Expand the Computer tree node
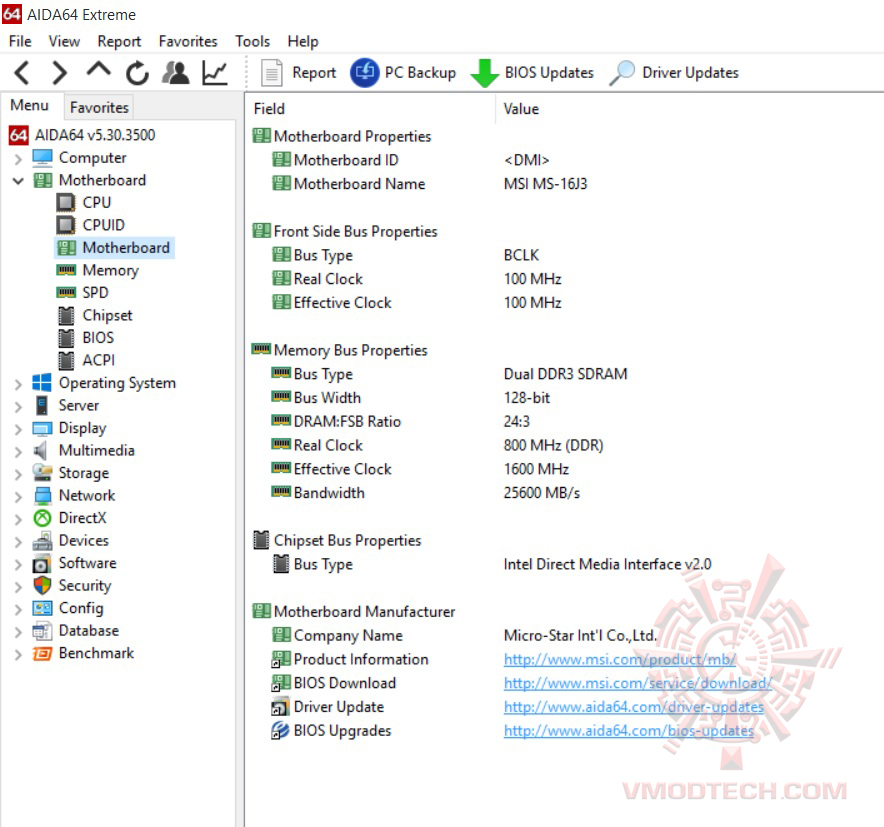 (x=18, y=158)
